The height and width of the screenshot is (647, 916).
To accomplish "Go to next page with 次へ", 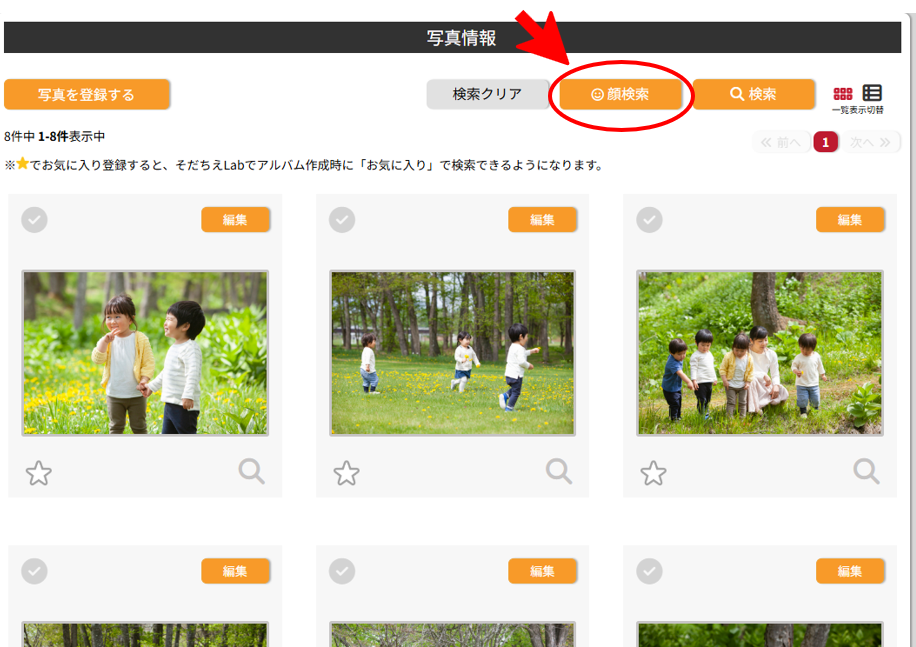I will 870,143.
